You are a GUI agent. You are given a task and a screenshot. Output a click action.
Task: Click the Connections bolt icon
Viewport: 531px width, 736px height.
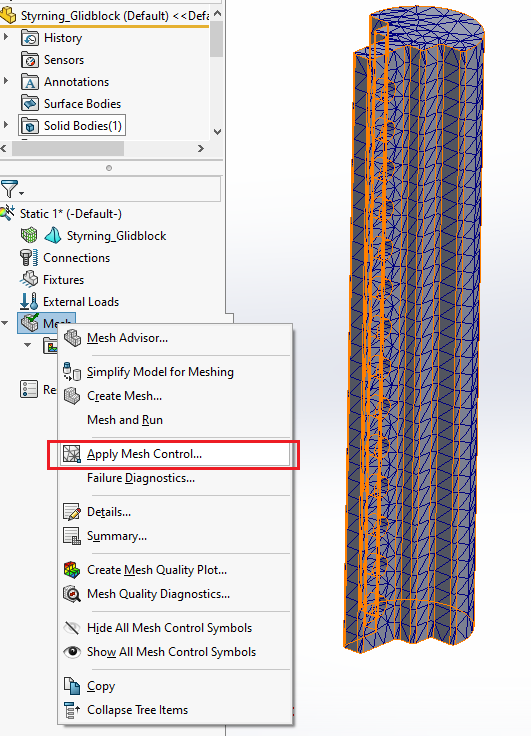29,258
